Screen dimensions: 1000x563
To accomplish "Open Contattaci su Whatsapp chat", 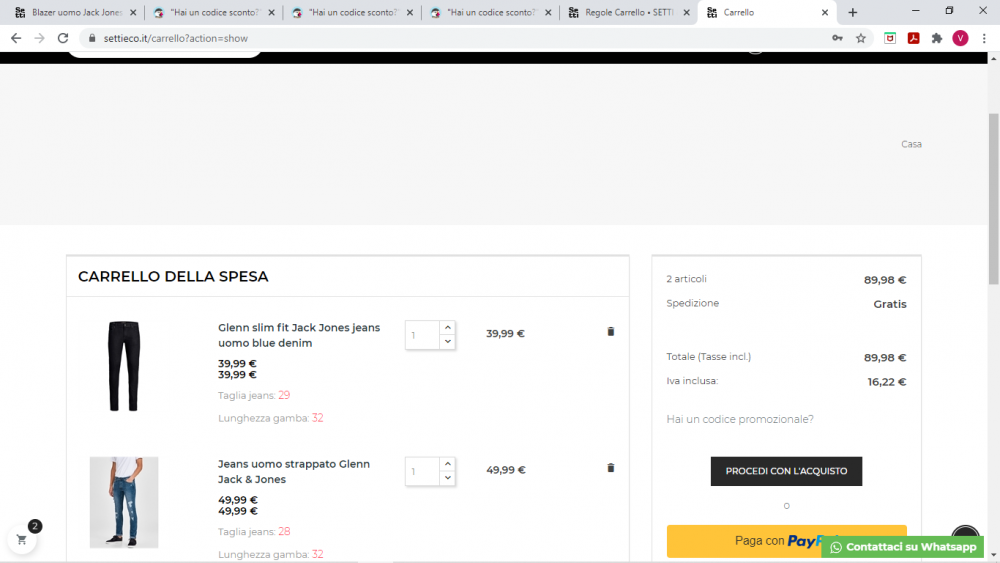I will [x=904, y=547].
